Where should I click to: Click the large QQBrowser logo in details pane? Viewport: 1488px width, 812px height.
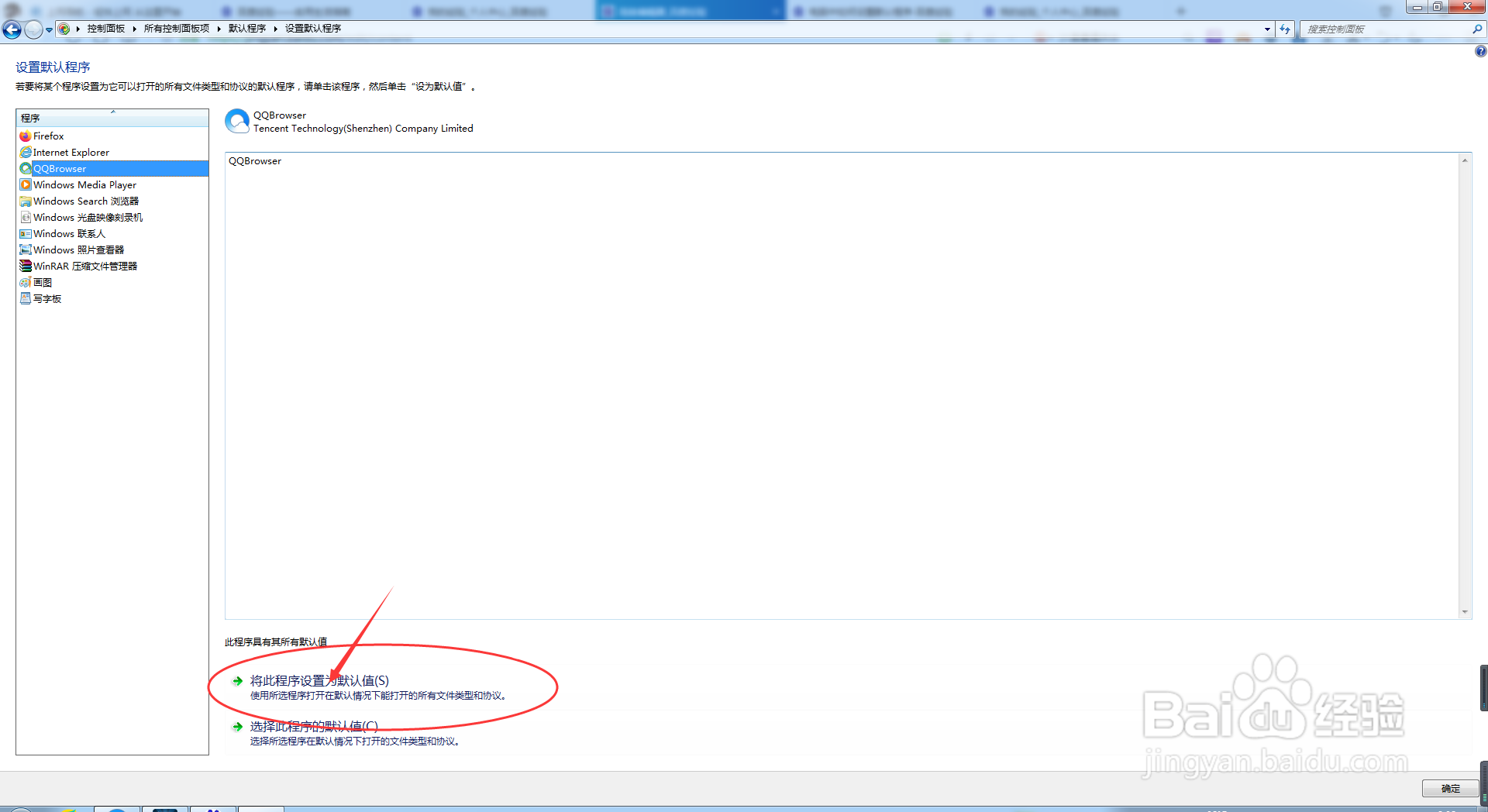[x=237, y=121]
